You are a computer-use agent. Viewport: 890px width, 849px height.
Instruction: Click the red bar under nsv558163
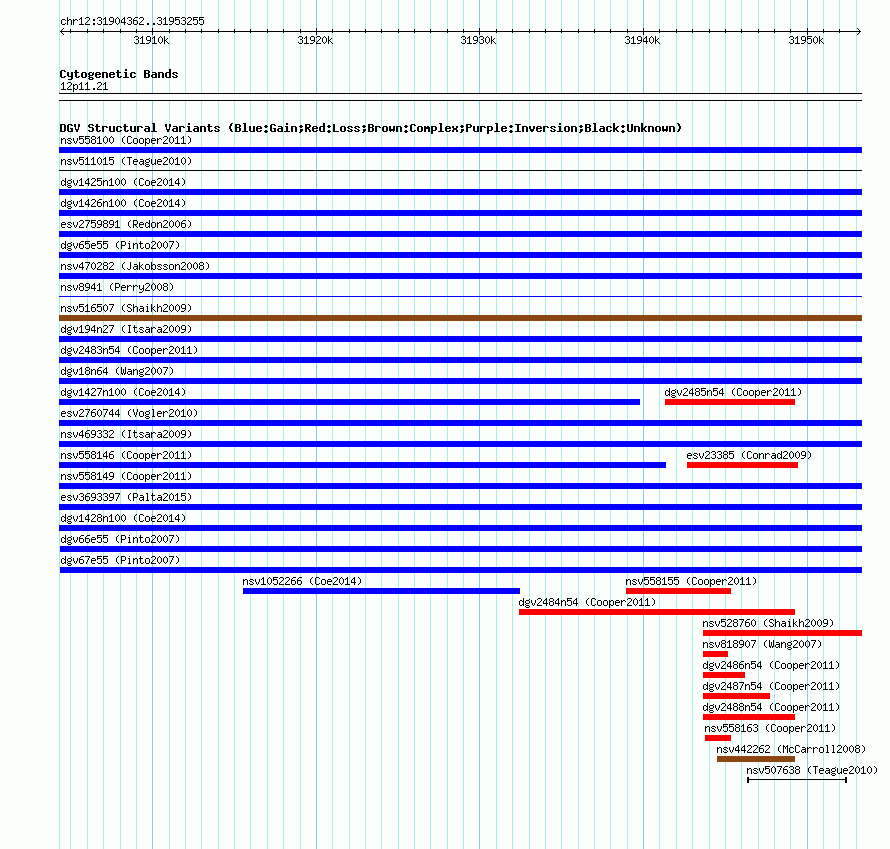click(x=717, y=738)
